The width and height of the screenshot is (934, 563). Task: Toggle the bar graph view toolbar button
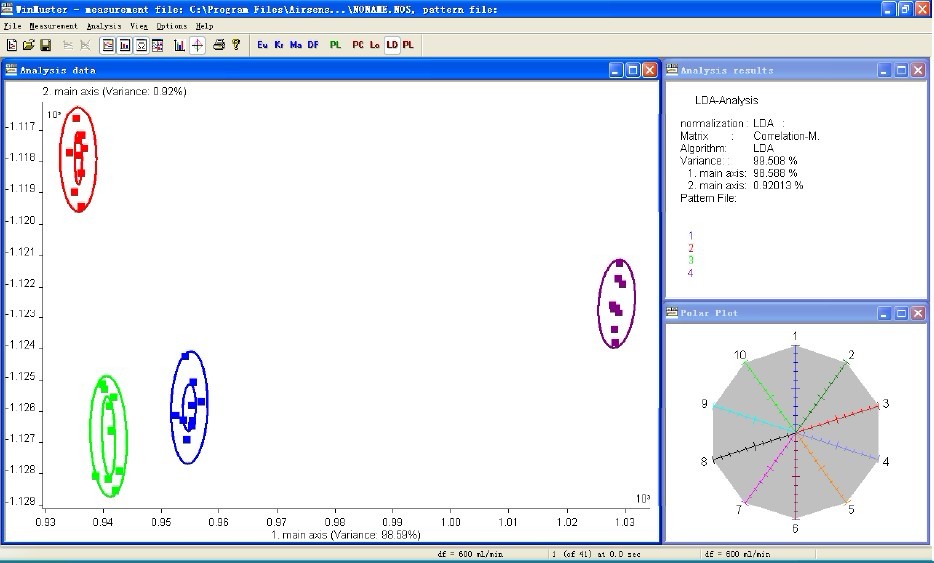(x=124, y=45)
